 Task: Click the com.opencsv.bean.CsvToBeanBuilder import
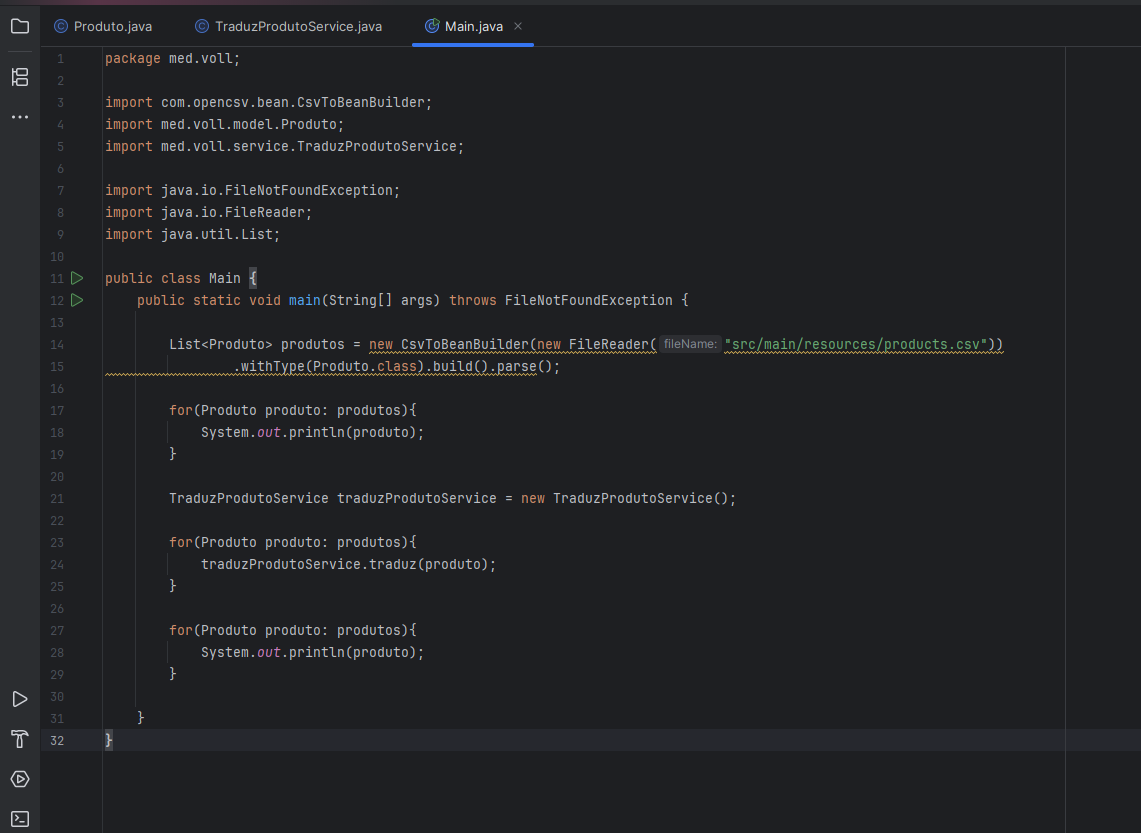pyautogui.click(x=269, y=103)
